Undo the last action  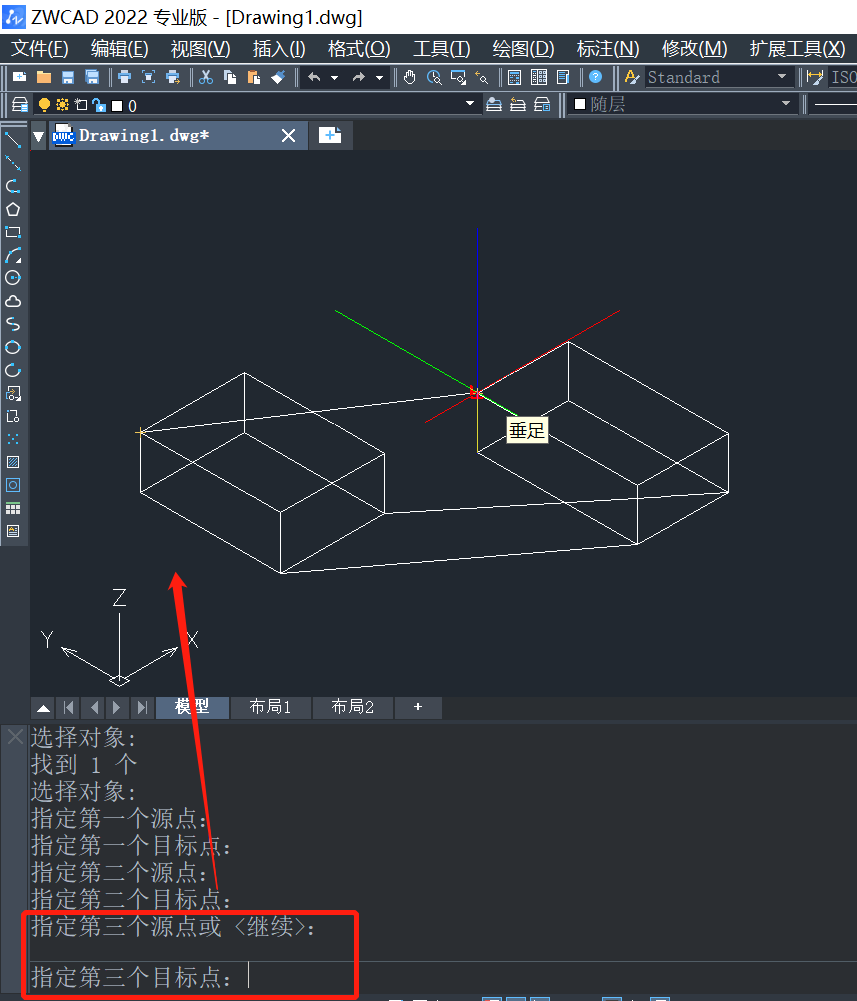coord(314,77)
